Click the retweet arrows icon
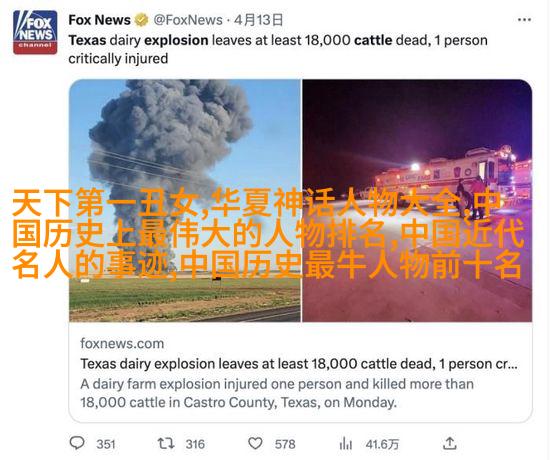 tap(166, 444)
